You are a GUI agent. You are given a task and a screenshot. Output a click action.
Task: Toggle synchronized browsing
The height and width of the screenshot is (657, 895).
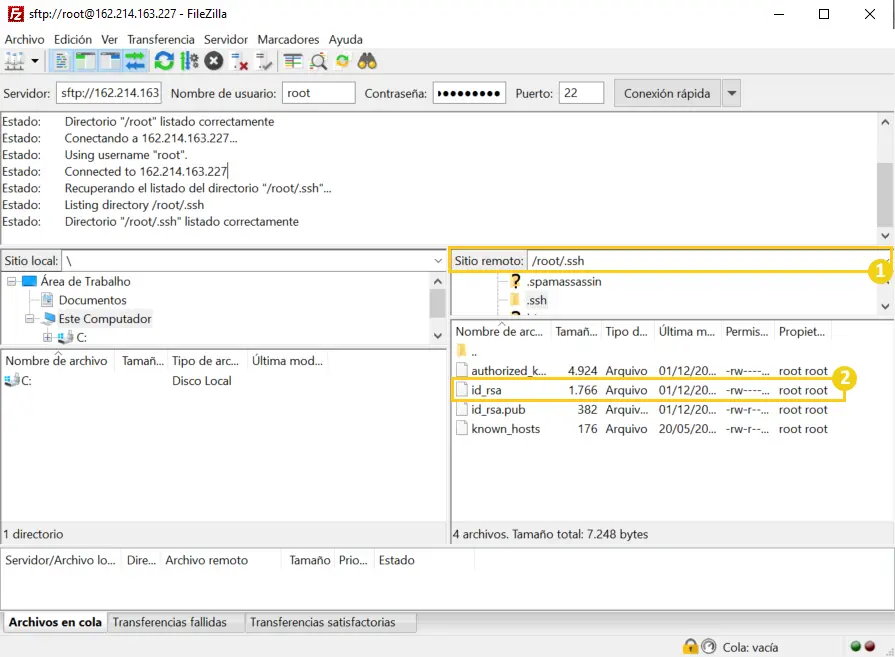tap(342, 61)
